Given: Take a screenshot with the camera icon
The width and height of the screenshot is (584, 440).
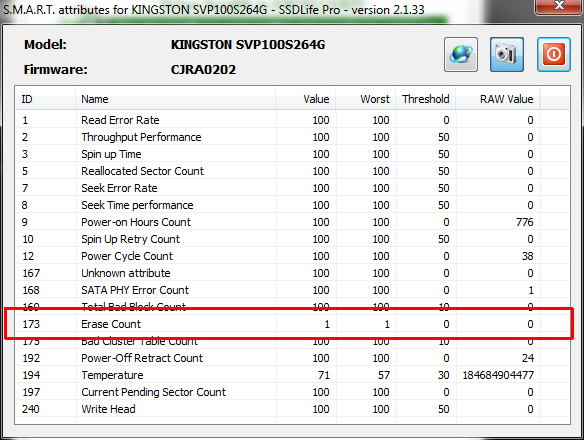Looking at the screenshot, I should coord(507,54).
